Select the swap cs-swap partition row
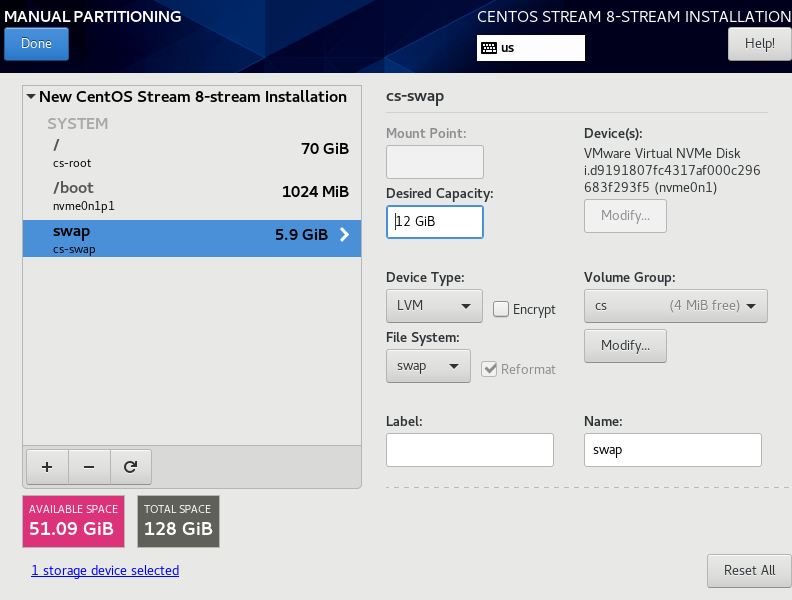 coord(192,238)
